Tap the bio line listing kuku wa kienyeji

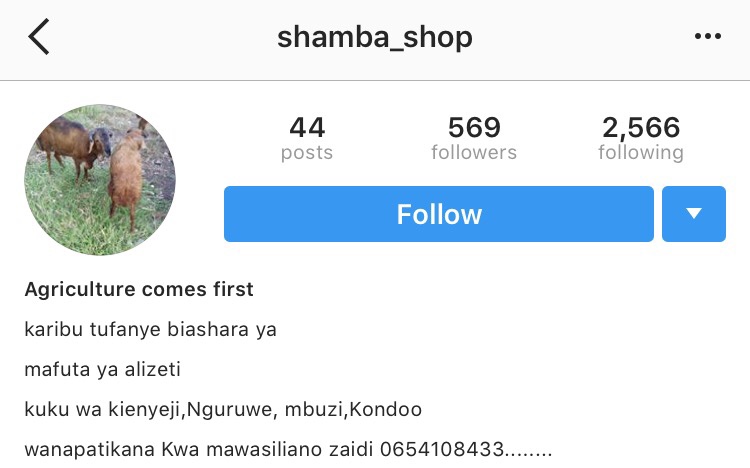(223, 410)
